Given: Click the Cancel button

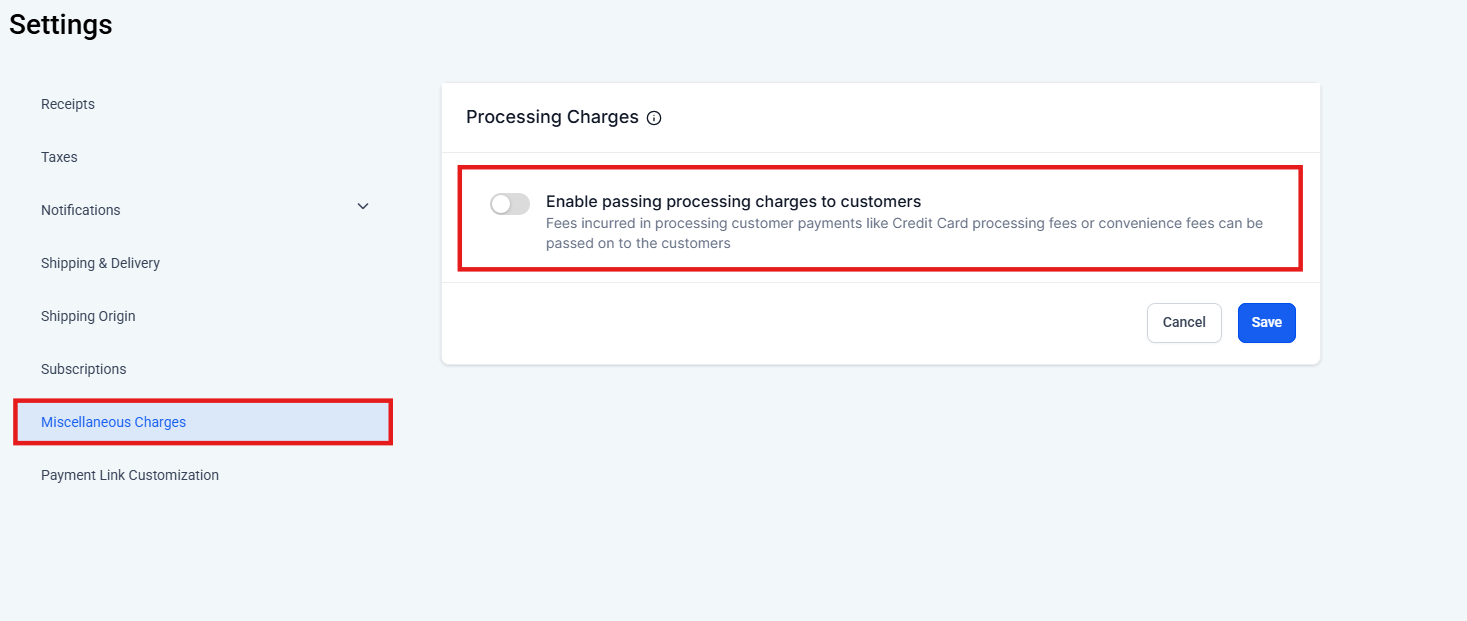Looking at the screenshot, I should coord(1184,322).
